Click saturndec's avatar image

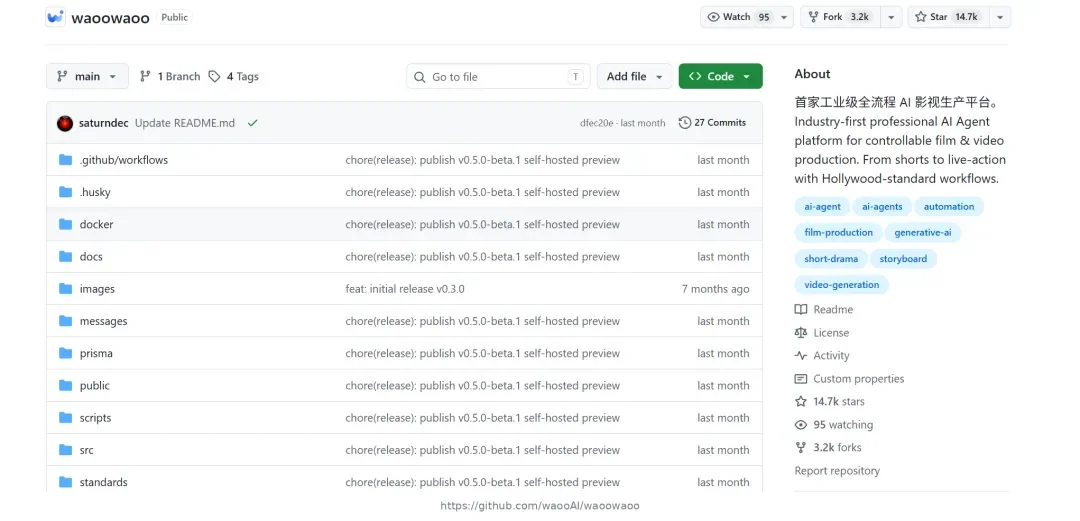[65, 123]
